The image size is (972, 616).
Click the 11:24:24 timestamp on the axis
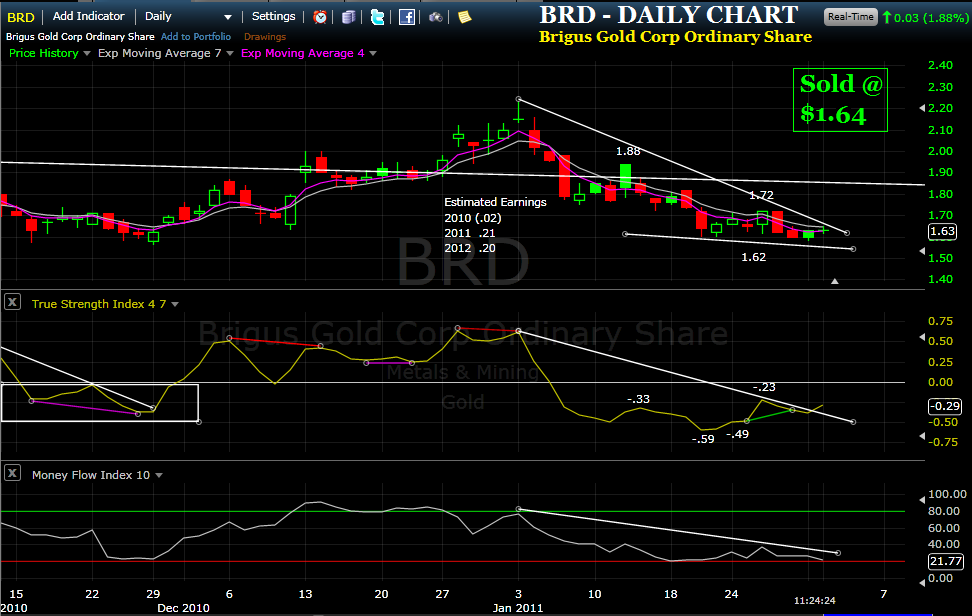(x=815, y=601)
